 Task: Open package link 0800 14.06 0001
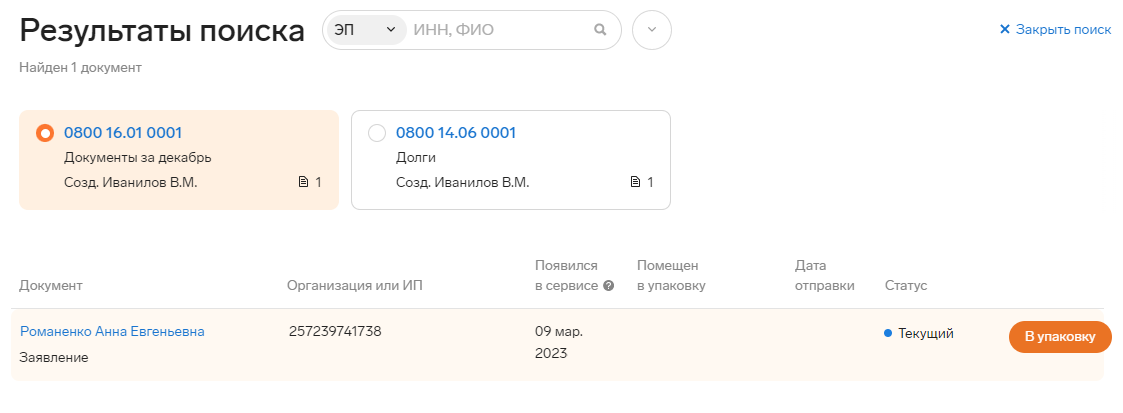click(456, 132)
